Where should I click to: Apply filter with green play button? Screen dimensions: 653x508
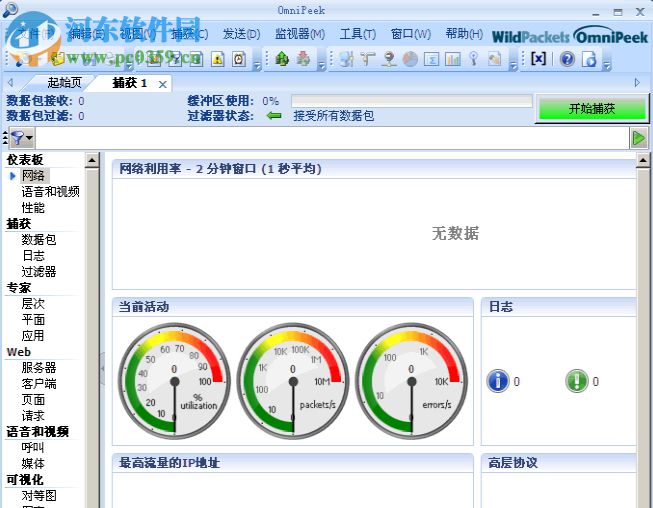point(638,138)
